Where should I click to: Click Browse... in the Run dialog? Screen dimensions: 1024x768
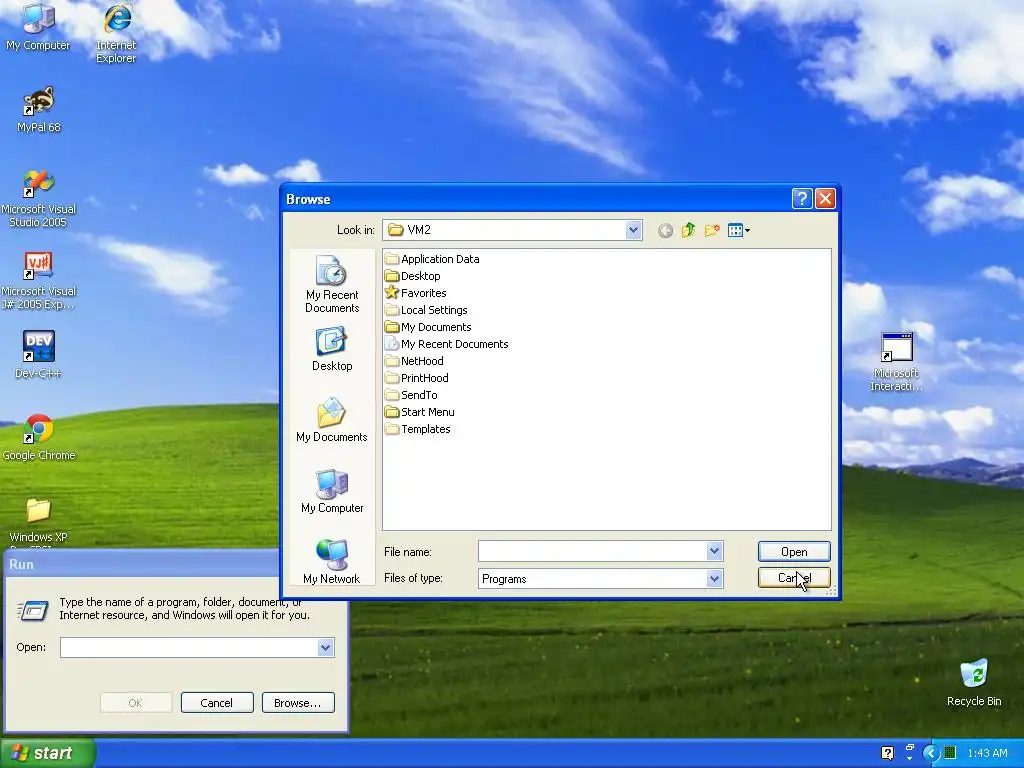298,703
